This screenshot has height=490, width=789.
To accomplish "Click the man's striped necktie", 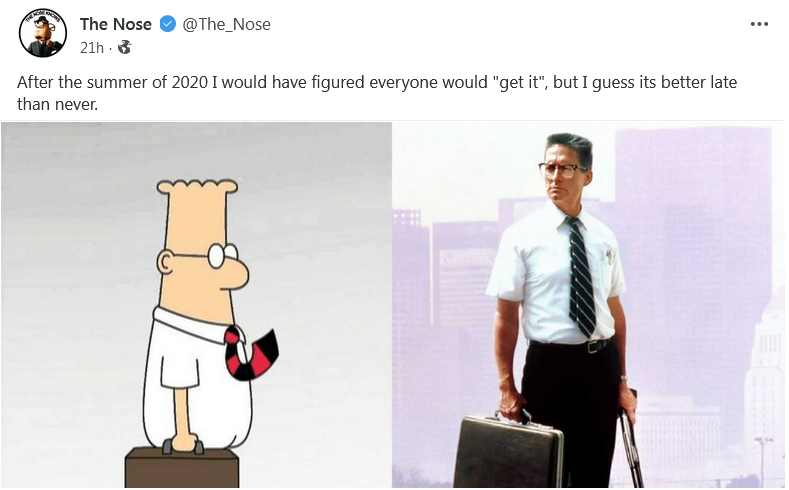I will tap(581, 277).
